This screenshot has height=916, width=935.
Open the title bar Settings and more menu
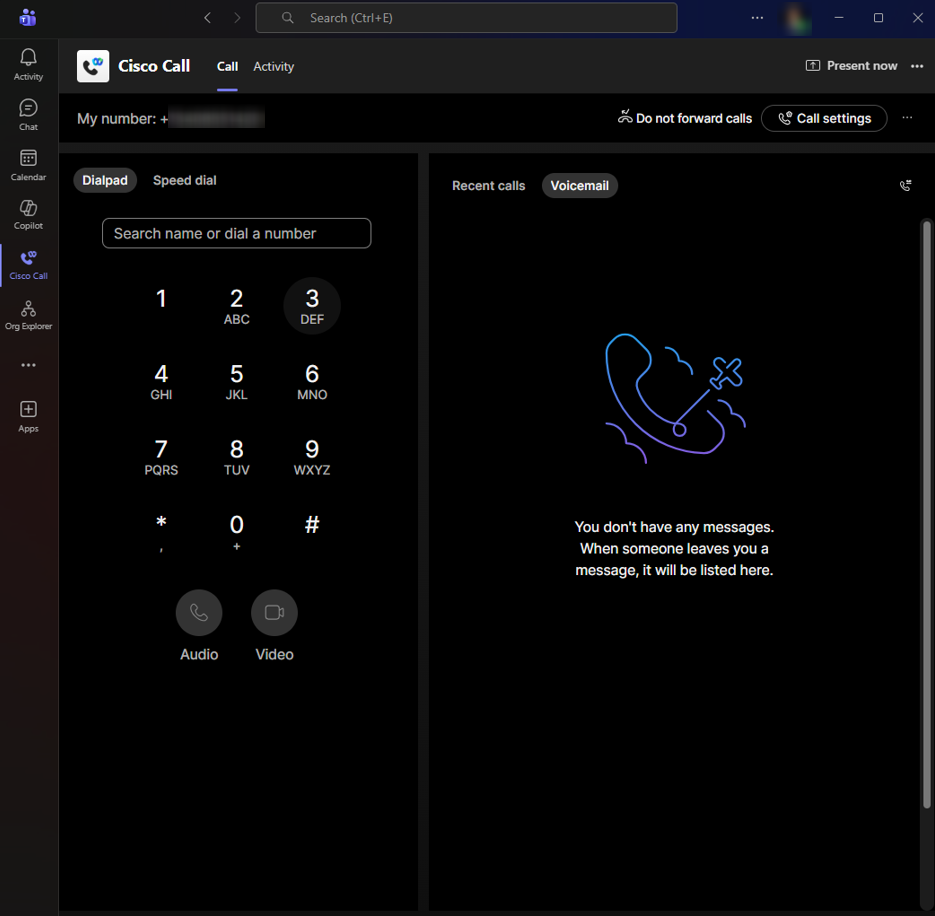coord(757,18)
